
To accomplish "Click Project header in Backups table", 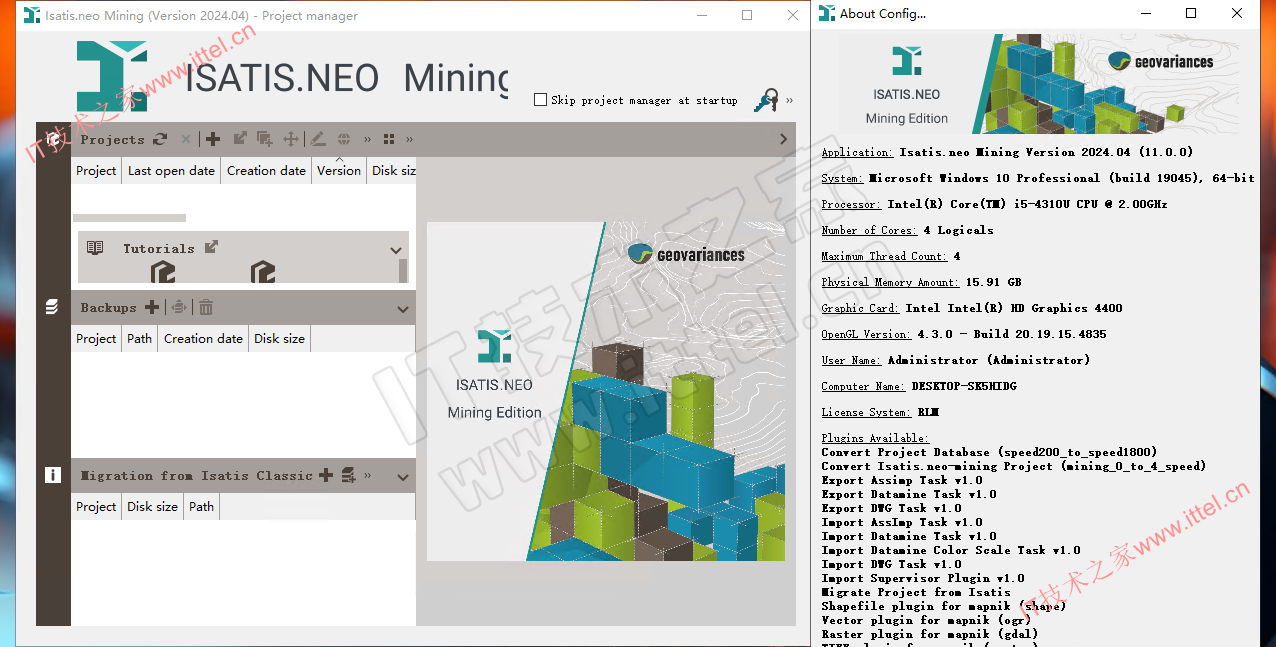I will (x=96, y=338).
